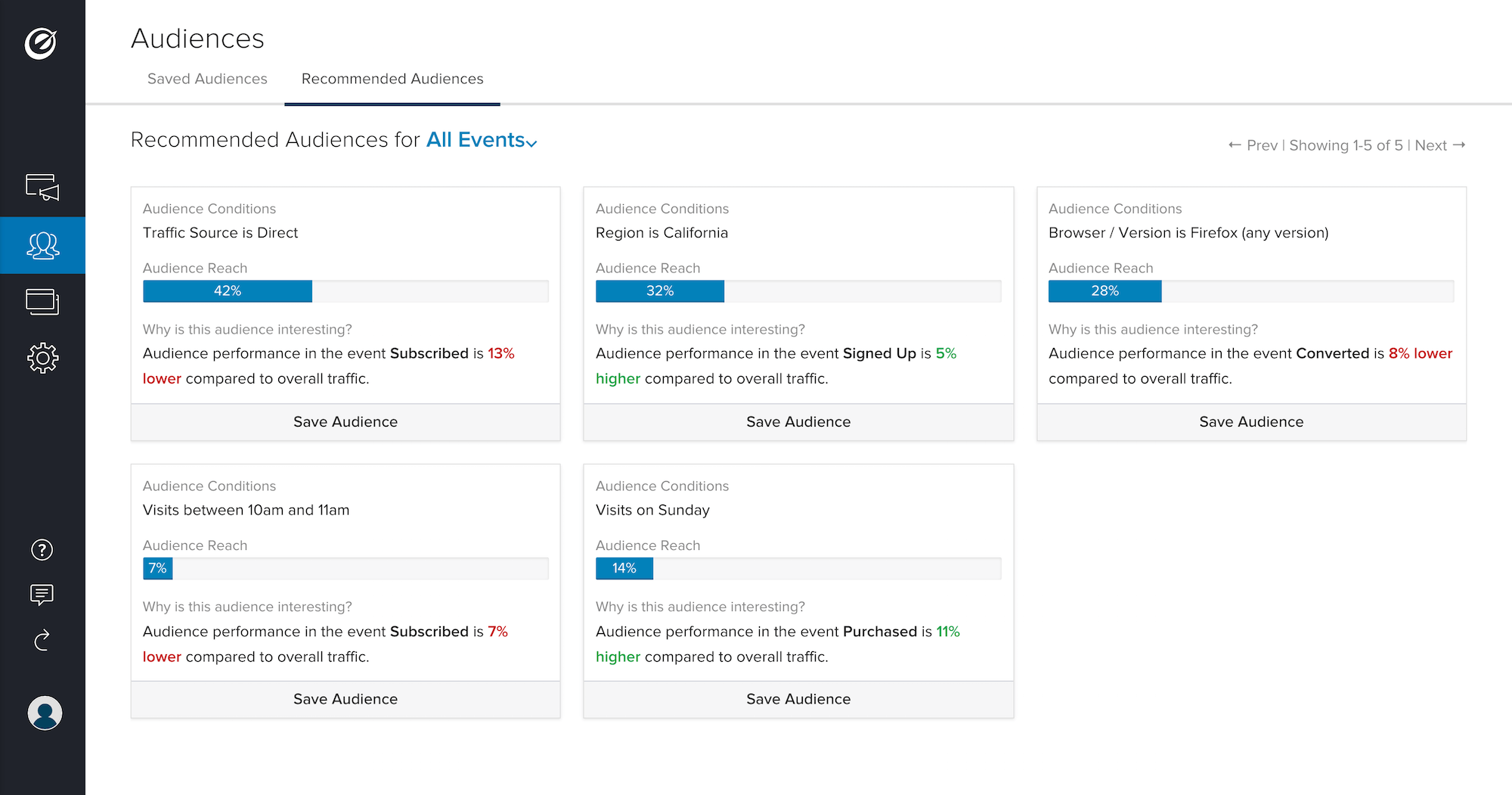Save the Visits on Sunday audience
Image resolution: width=1512 pixels, height=795 pixels.
[798, 698]
